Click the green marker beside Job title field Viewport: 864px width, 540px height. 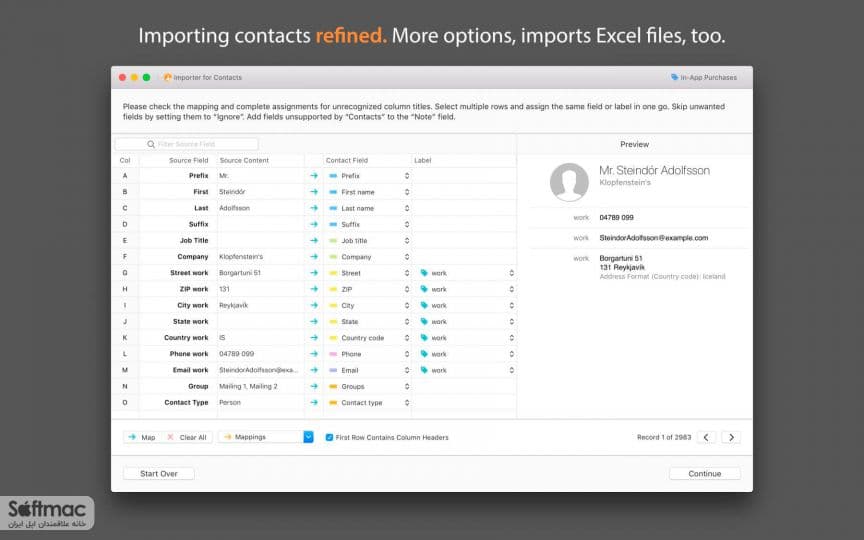[x=333, y=241]
